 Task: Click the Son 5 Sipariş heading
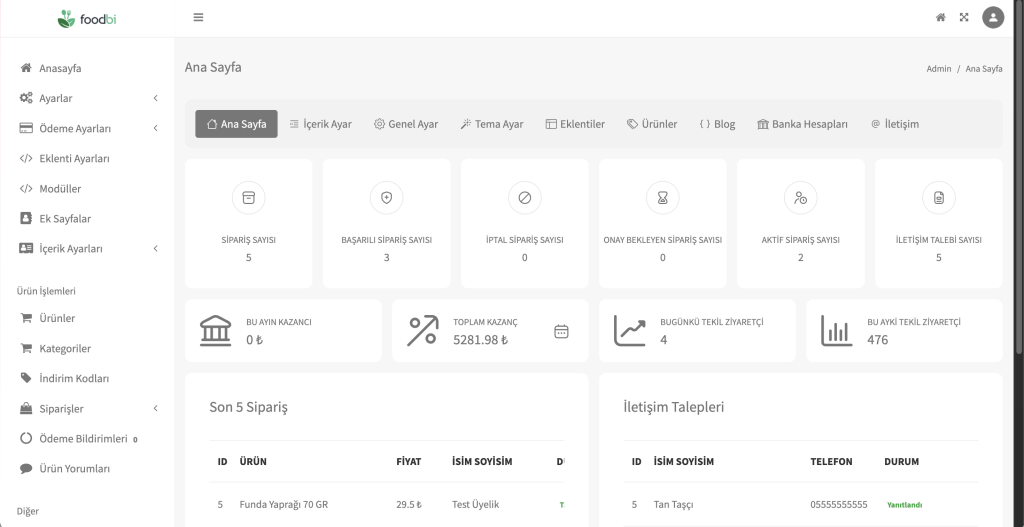point(248,407)
